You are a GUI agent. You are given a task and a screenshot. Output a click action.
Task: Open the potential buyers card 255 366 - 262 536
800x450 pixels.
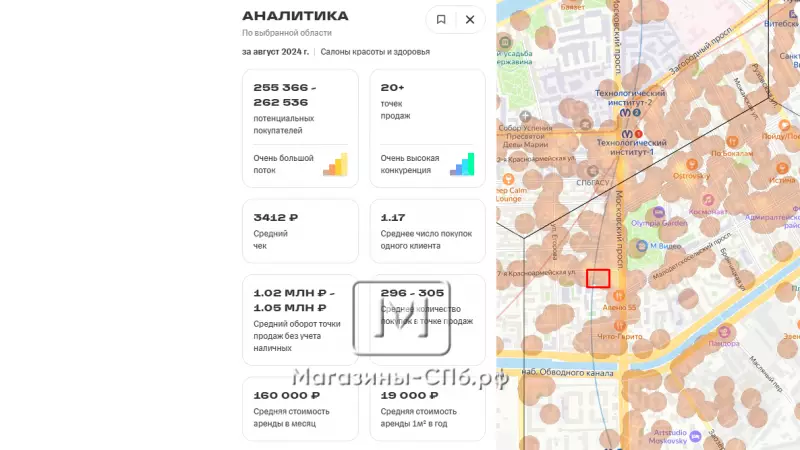click(300, 128)
